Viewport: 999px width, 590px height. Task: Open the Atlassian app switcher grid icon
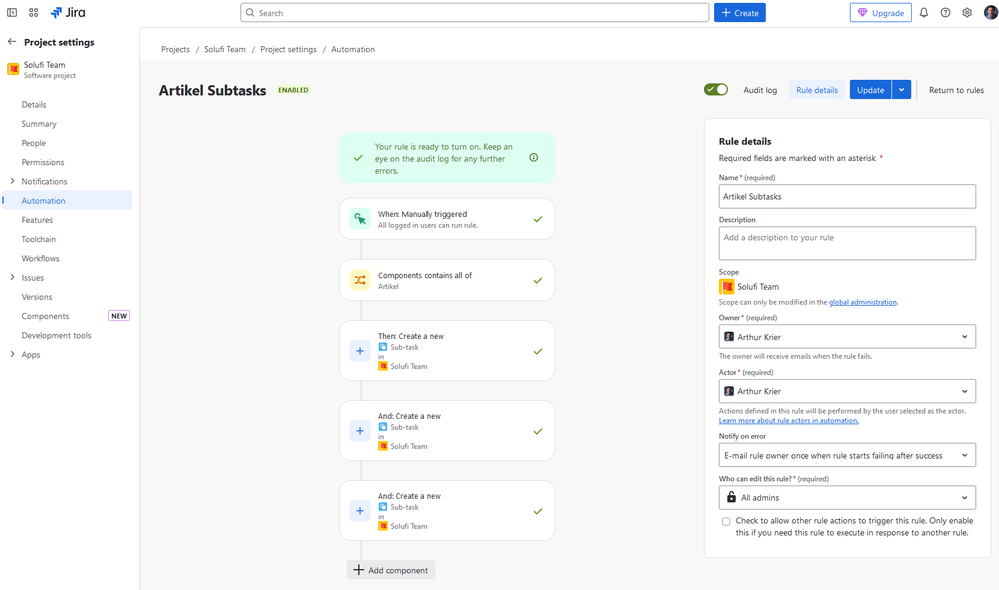coord(34,12)
